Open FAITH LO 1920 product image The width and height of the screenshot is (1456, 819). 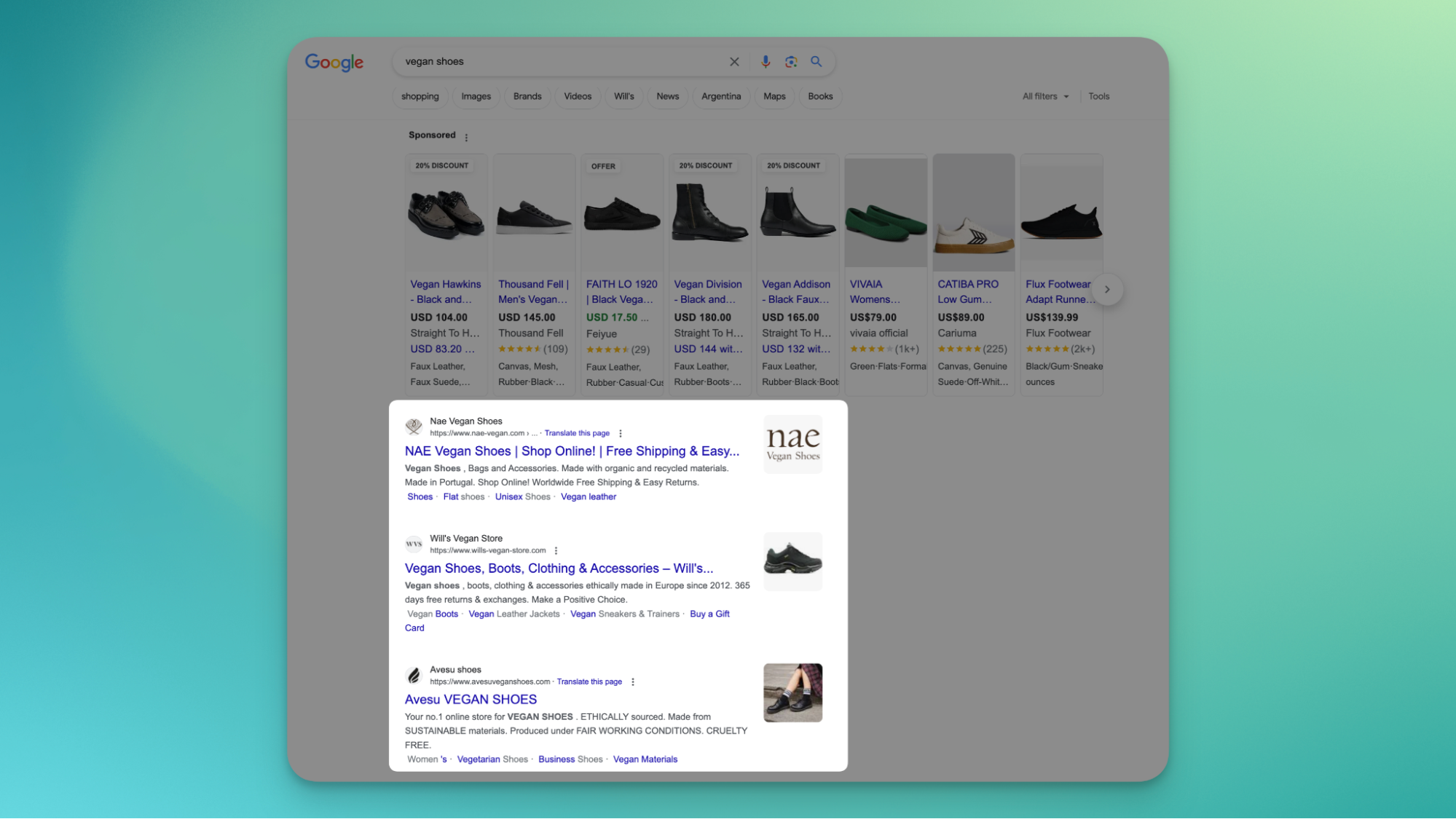[x=622, y=213]
